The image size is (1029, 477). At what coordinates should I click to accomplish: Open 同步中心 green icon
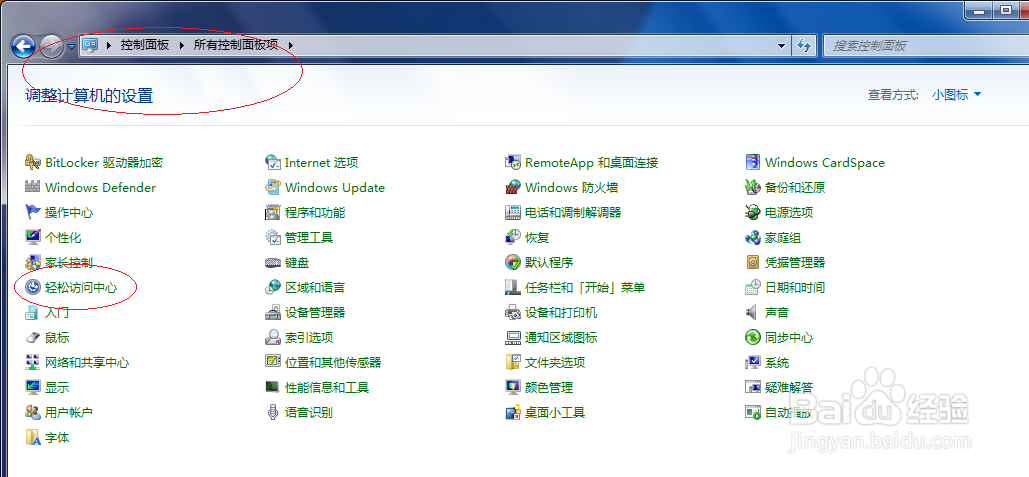pos(753,337)
